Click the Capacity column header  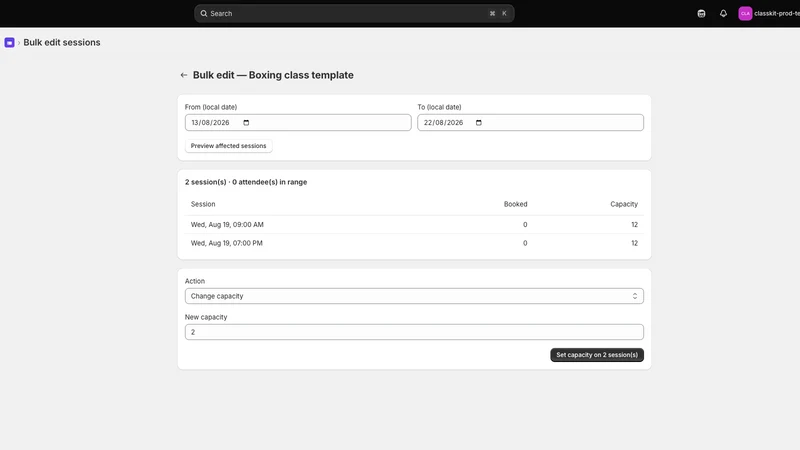coord(624,204)
